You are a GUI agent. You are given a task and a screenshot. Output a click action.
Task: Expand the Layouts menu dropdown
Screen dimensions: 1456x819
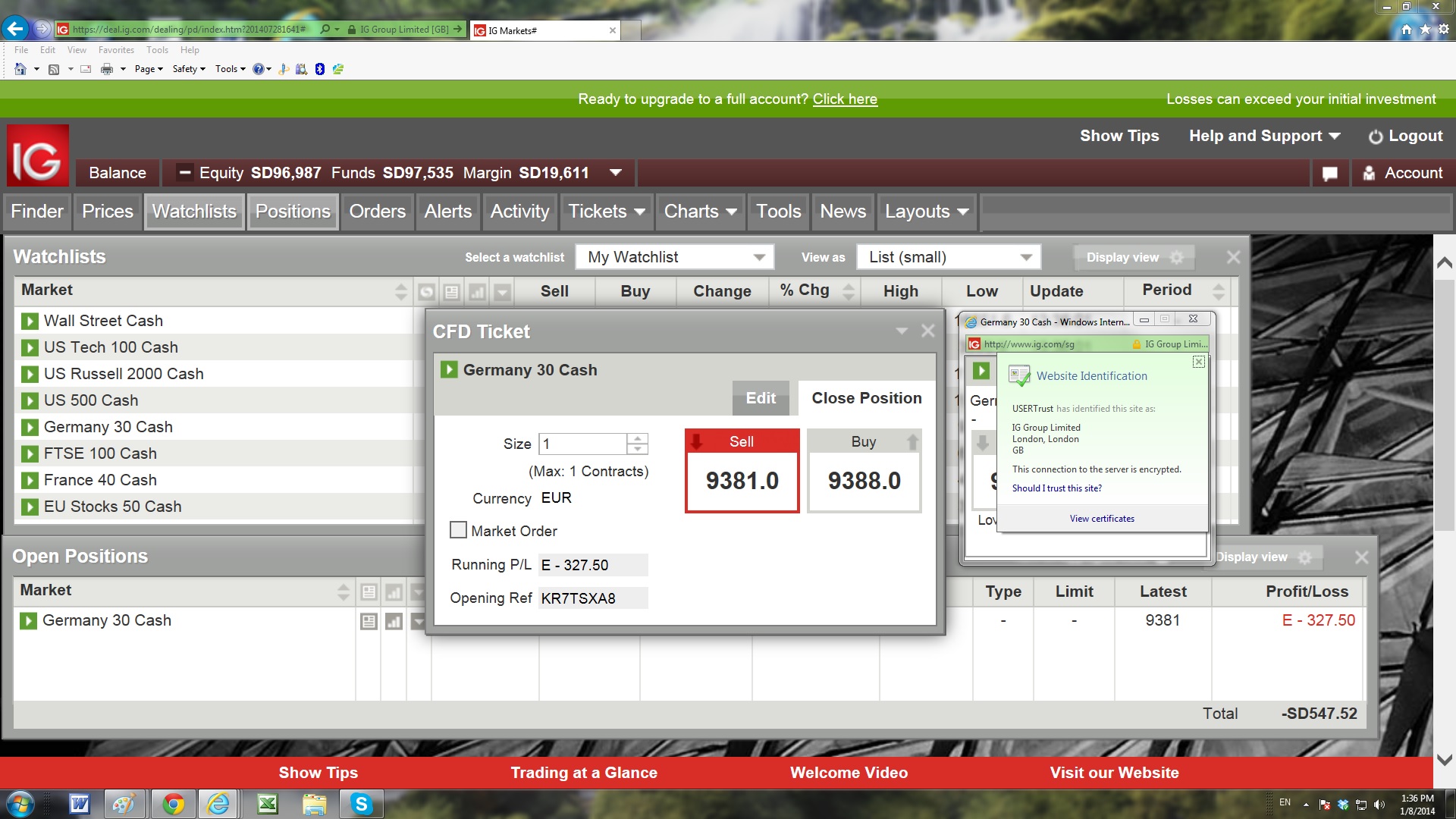click(963, 212)
